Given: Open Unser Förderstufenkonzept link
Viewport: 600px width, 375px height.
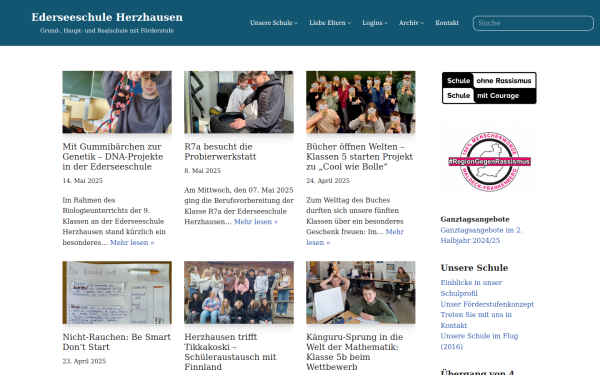Looking at the screenshot, I should click(x=487, y=304).
